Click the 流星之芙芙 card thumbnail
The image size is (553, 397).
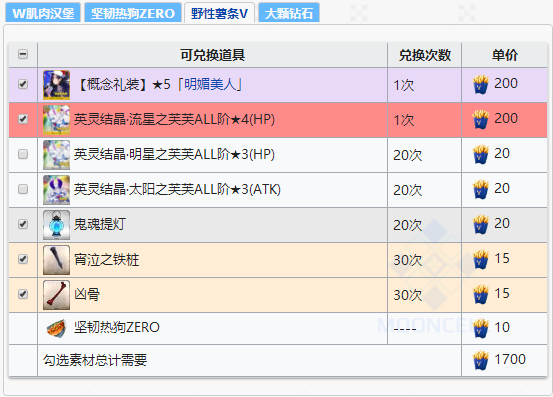[56, 120]
